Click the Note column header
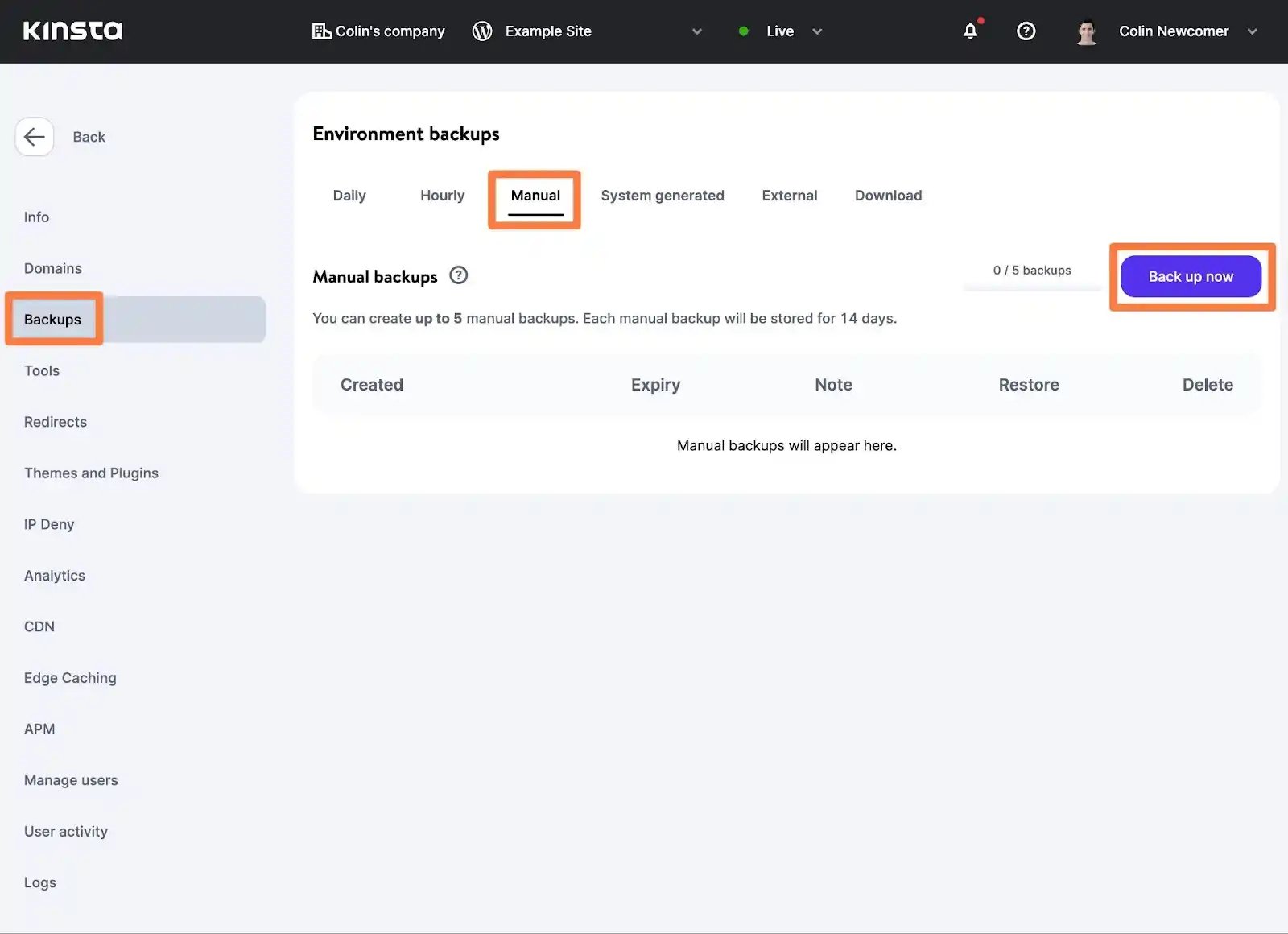1288x934 pixels. [833, 385]
